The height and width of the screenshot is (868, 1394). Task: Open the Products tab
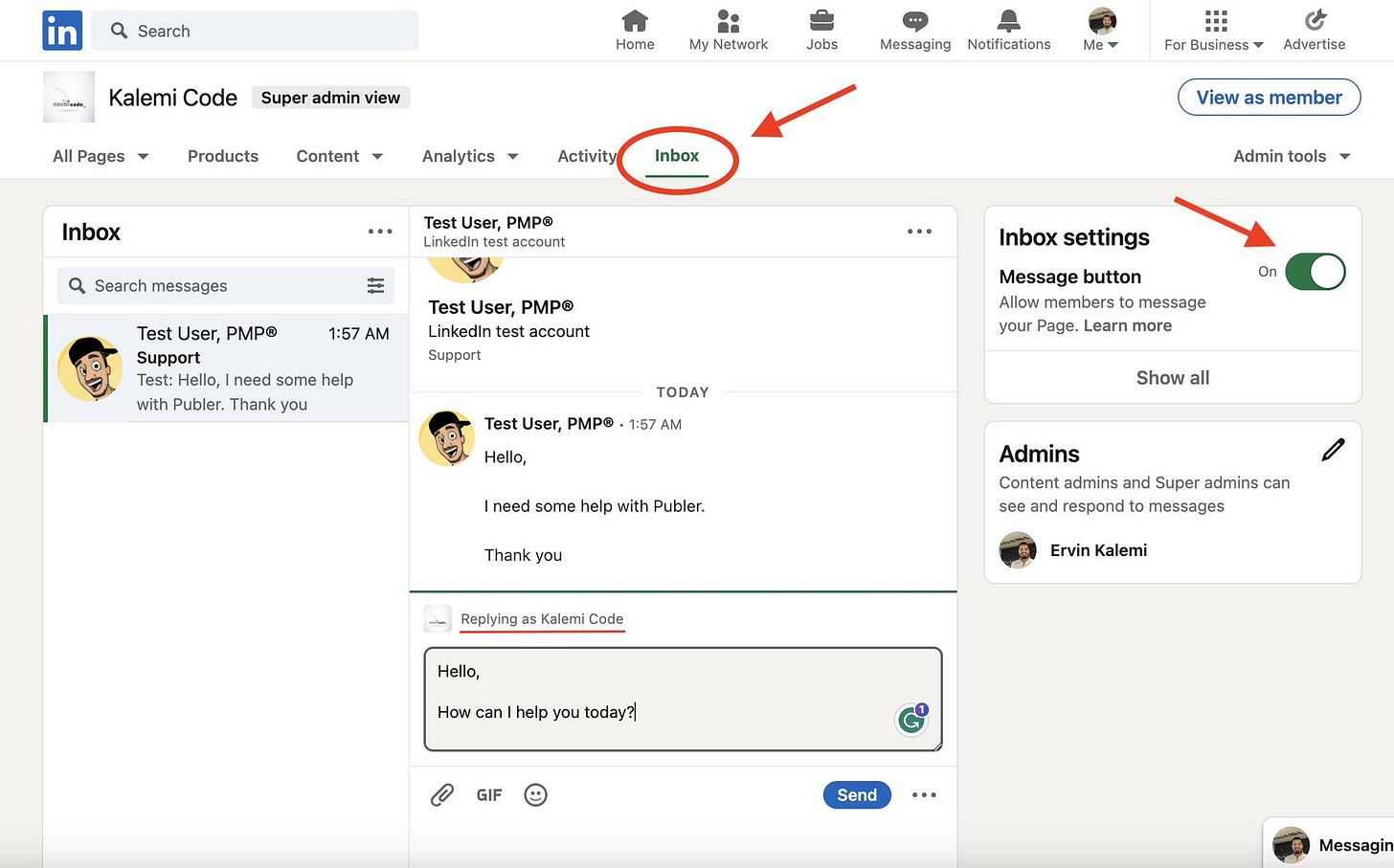coord(223,156)
